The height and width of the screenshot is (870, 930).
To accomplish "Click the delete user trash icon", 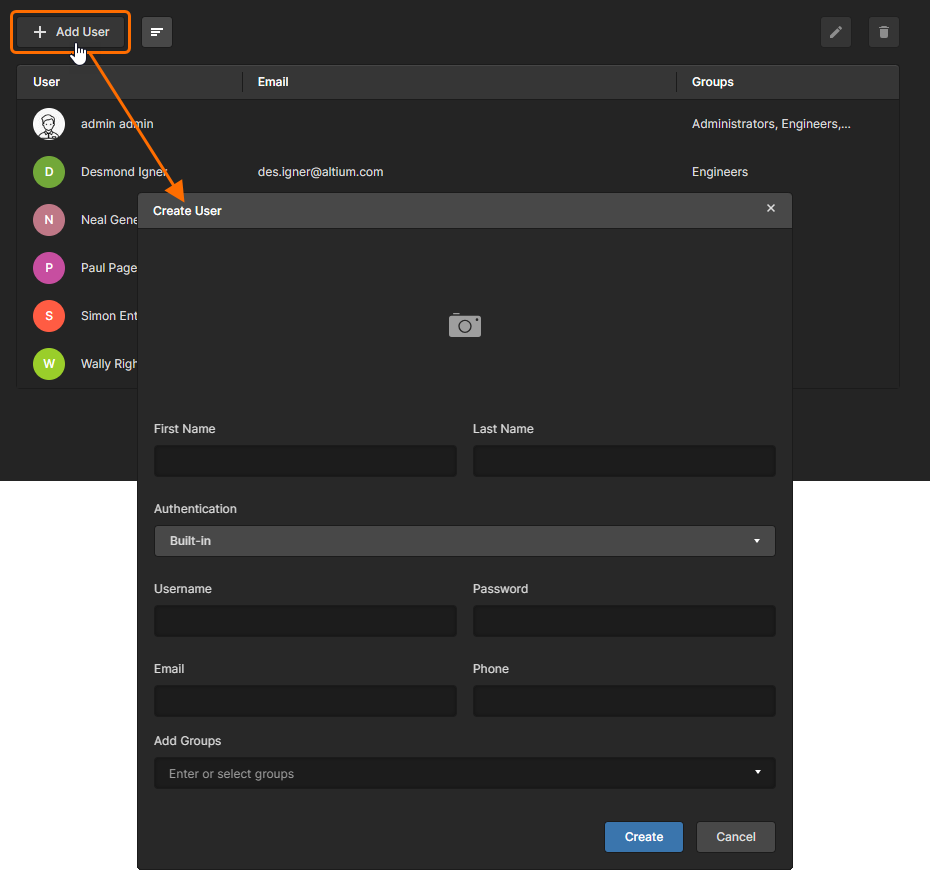I will coord(883,32).
